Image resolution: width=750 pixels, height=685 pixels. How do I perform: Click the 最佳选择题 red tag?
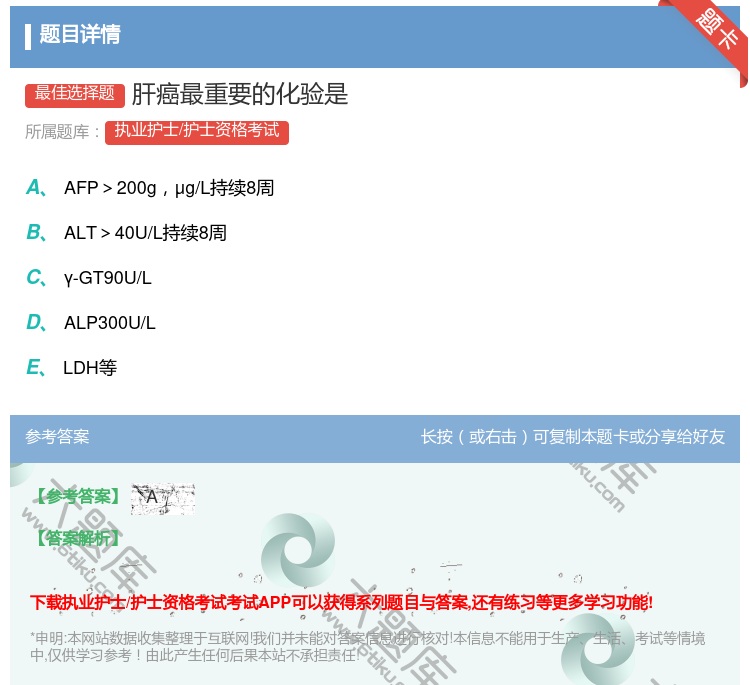point(75,94)
